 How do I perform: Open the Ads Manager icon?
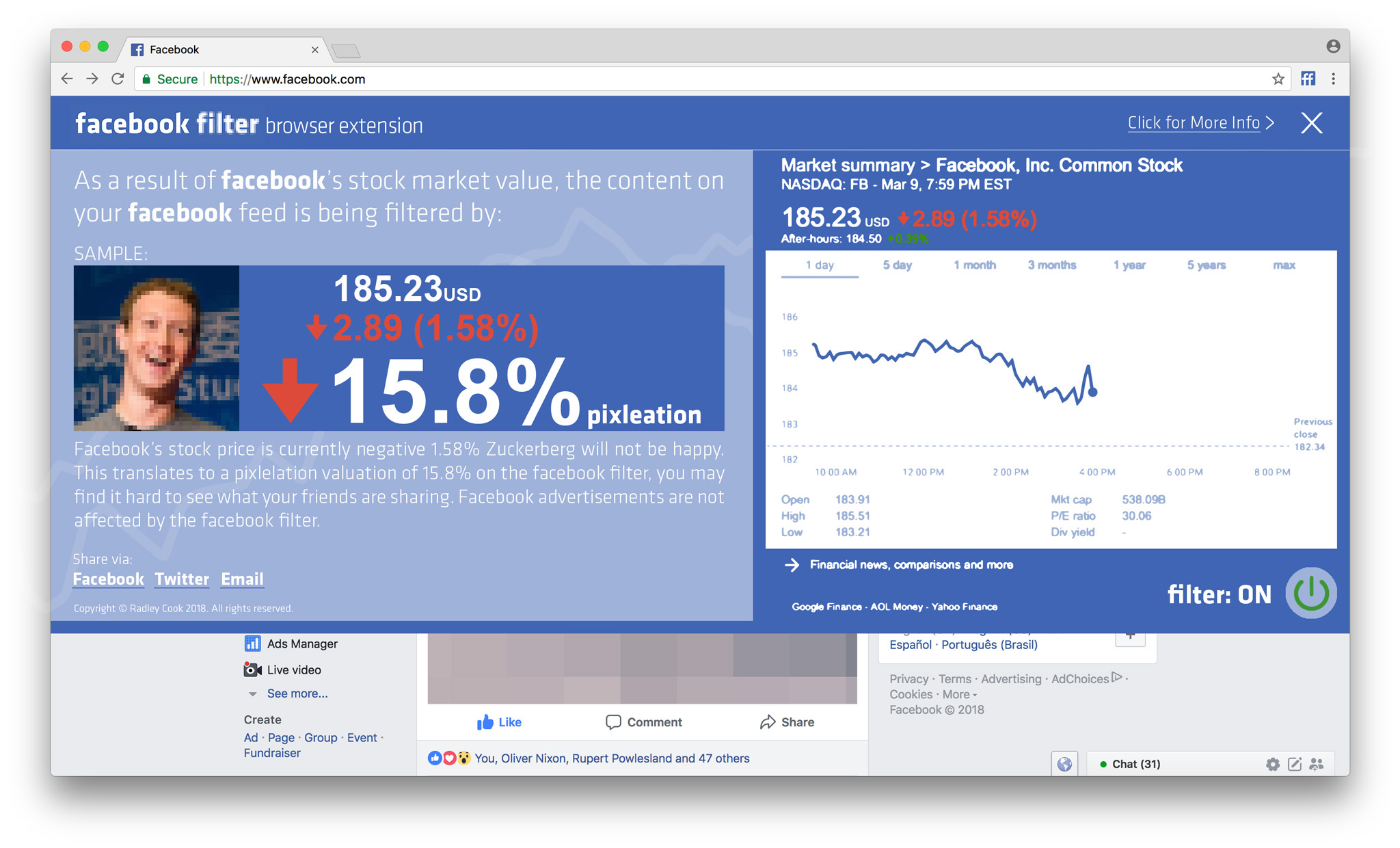[x=253, y=644]
